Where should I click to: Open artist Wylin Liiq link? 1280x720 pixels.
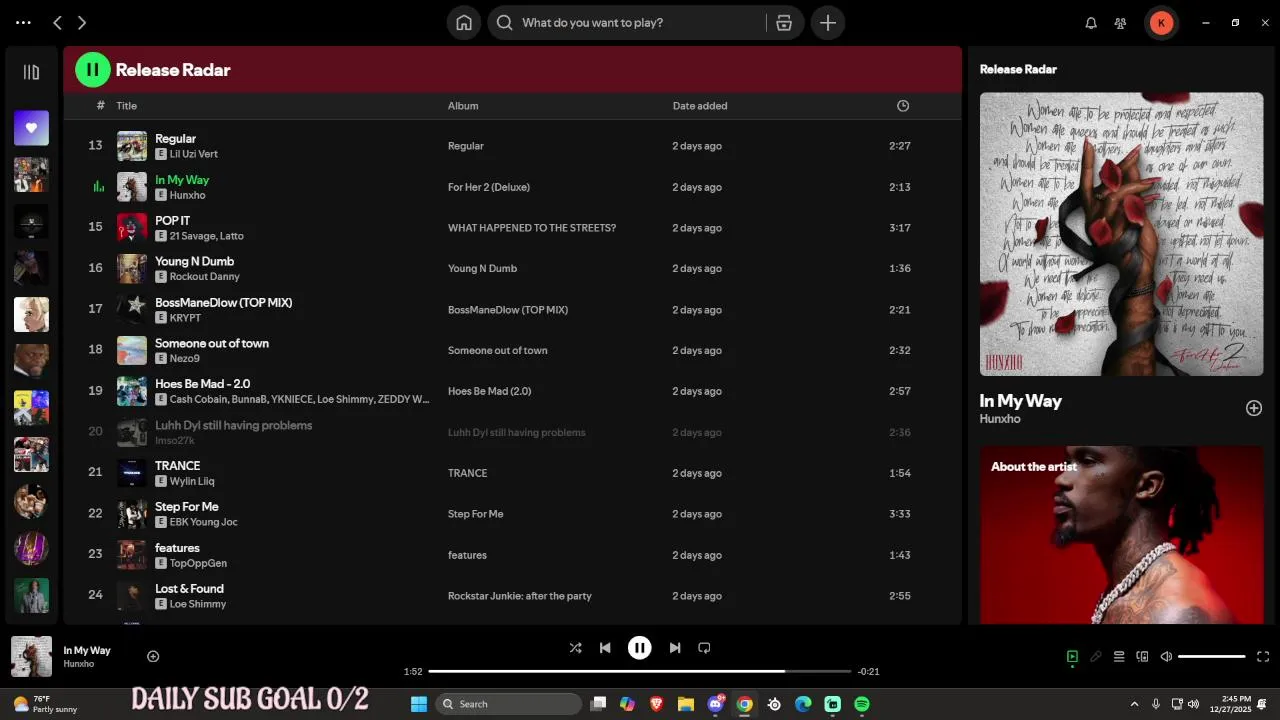(x=192, y=481)
